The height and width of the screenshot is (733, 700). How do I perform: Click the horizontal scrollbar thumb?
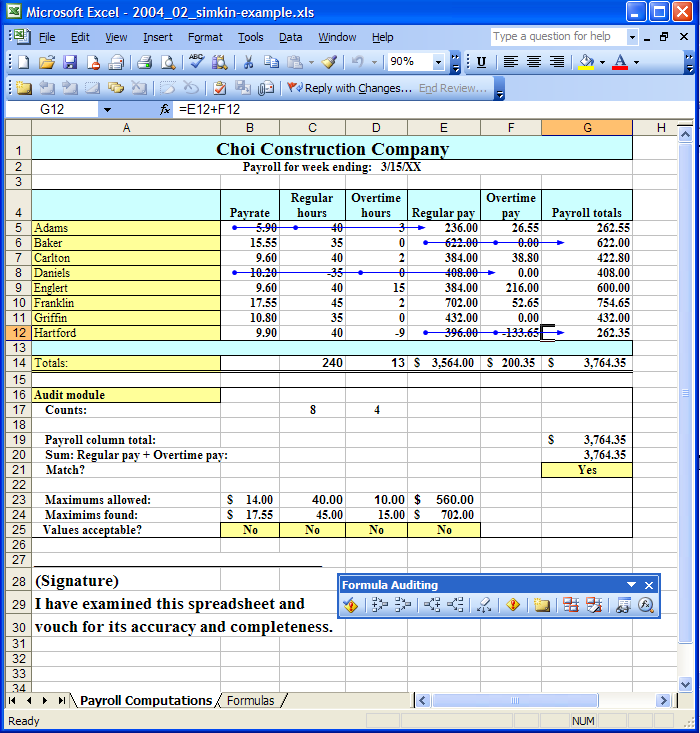point(515,700)
